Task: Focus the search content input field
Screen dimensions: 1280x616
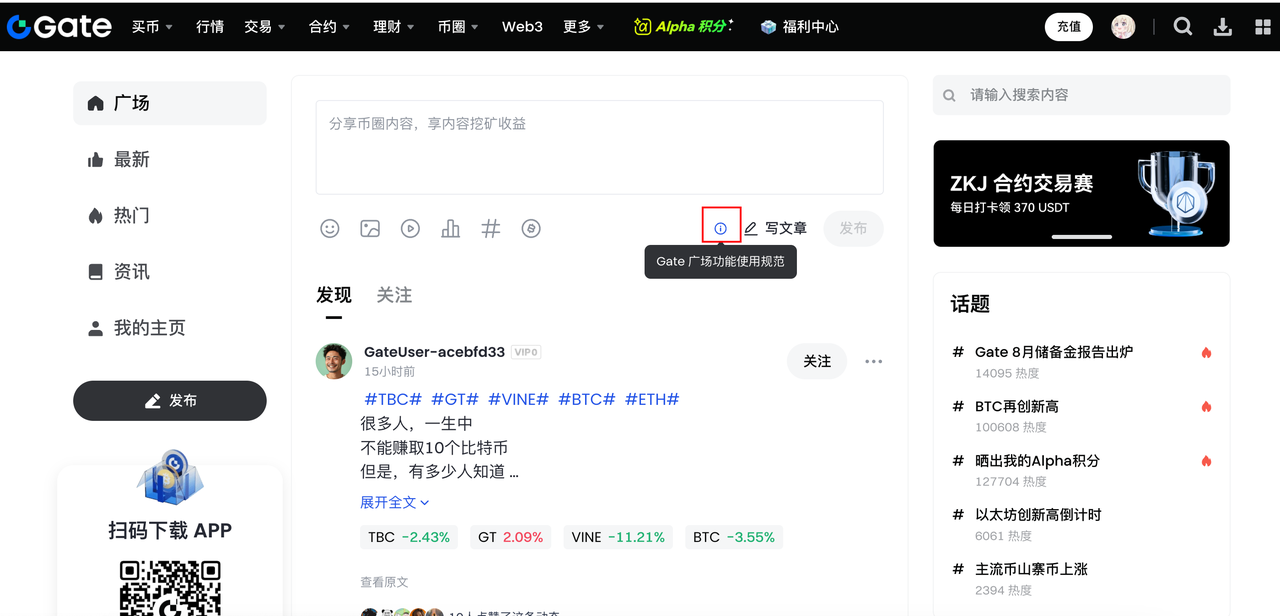Action: point(1090,95)
